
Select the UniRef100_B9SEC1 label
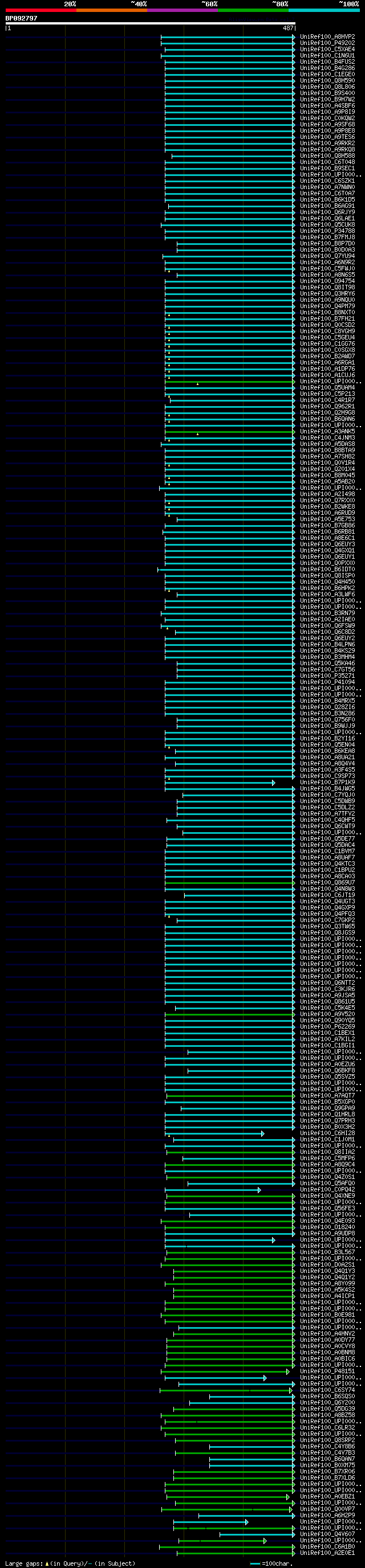[327, 169]
